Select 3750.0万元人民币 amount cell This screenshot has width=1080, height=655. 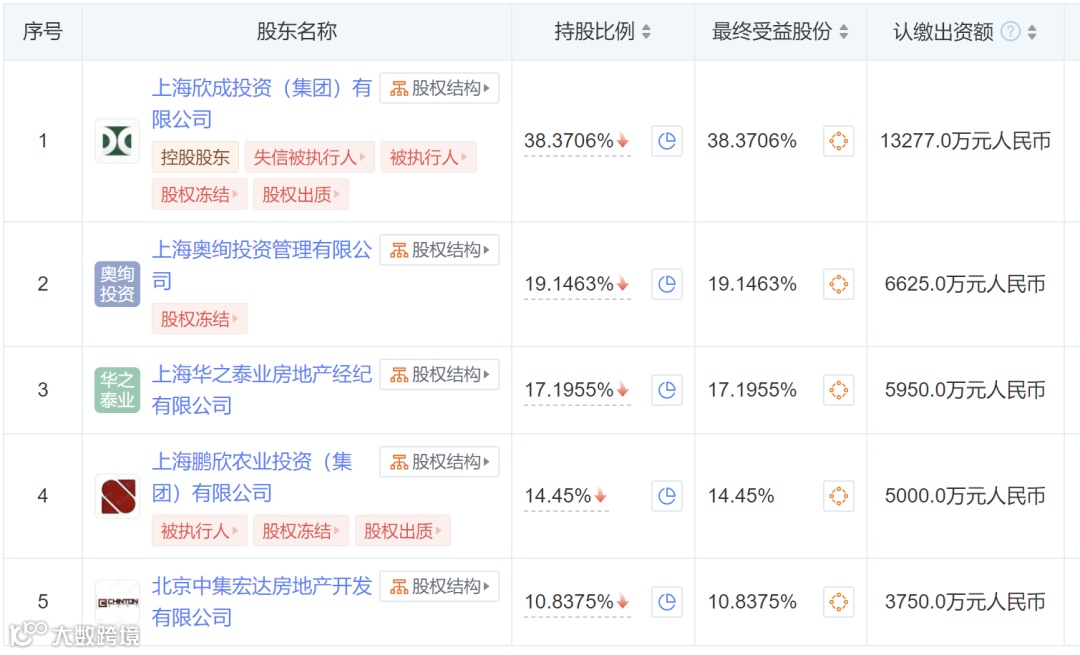pyautogui.click(x=965, y=602)
